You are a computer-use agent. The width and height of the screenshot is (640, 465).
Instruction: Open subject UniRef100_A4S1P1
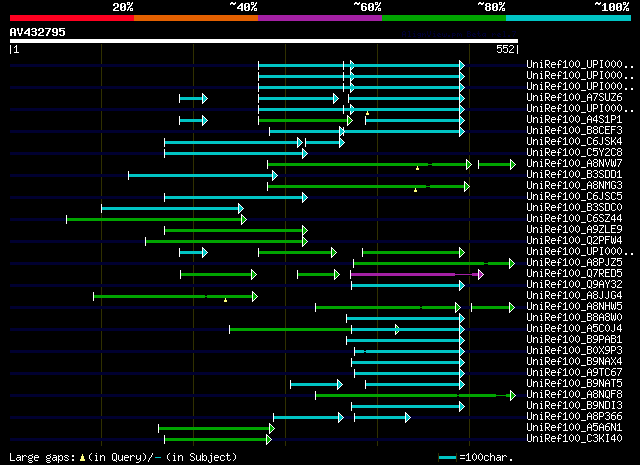point(574,120)
